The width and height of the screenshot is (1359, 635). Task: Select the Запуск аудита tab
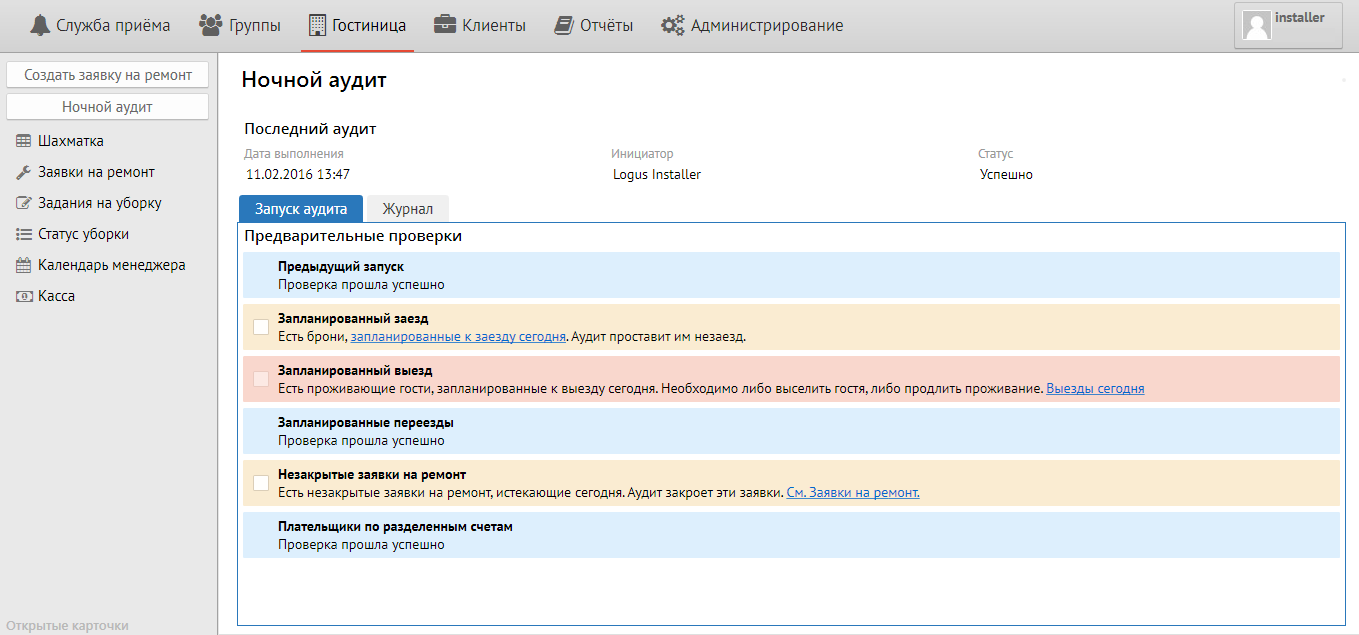point(301,209)
